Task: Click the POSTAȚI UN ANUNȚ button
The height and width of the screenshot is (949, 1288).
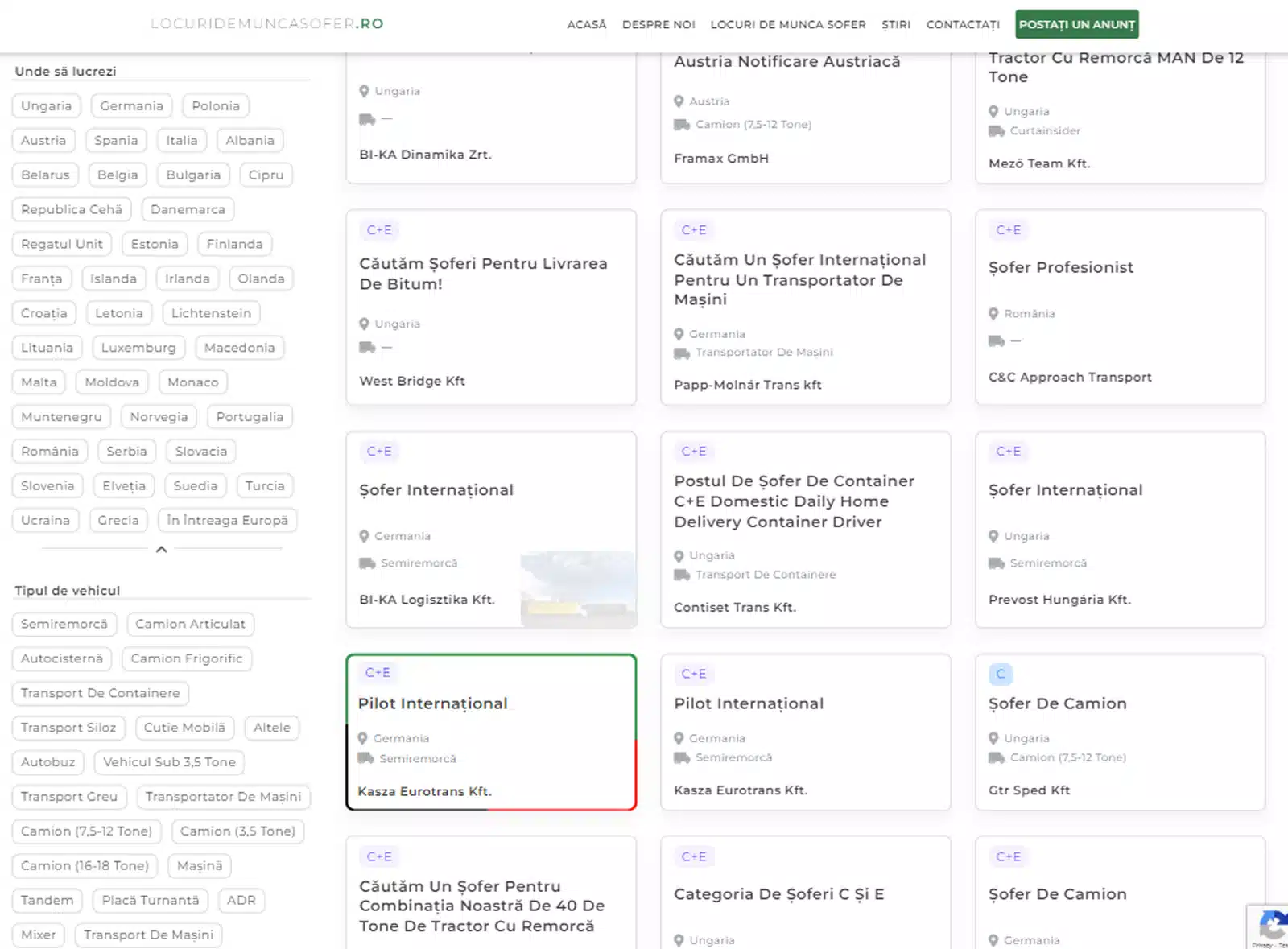Action: [1077, 24]
